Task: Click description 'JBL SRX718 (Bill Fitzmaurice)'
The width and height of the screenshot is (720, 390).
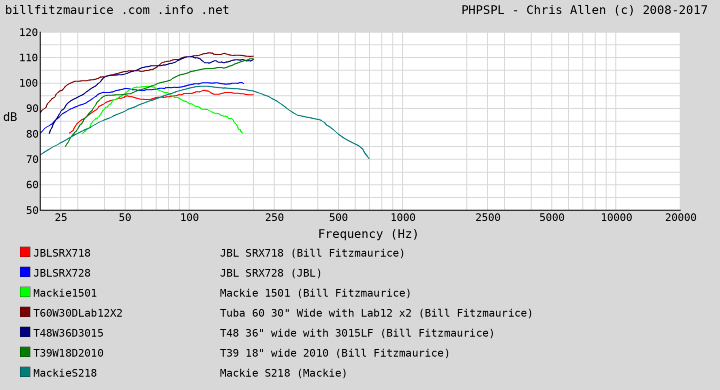Action: (312, 253)
